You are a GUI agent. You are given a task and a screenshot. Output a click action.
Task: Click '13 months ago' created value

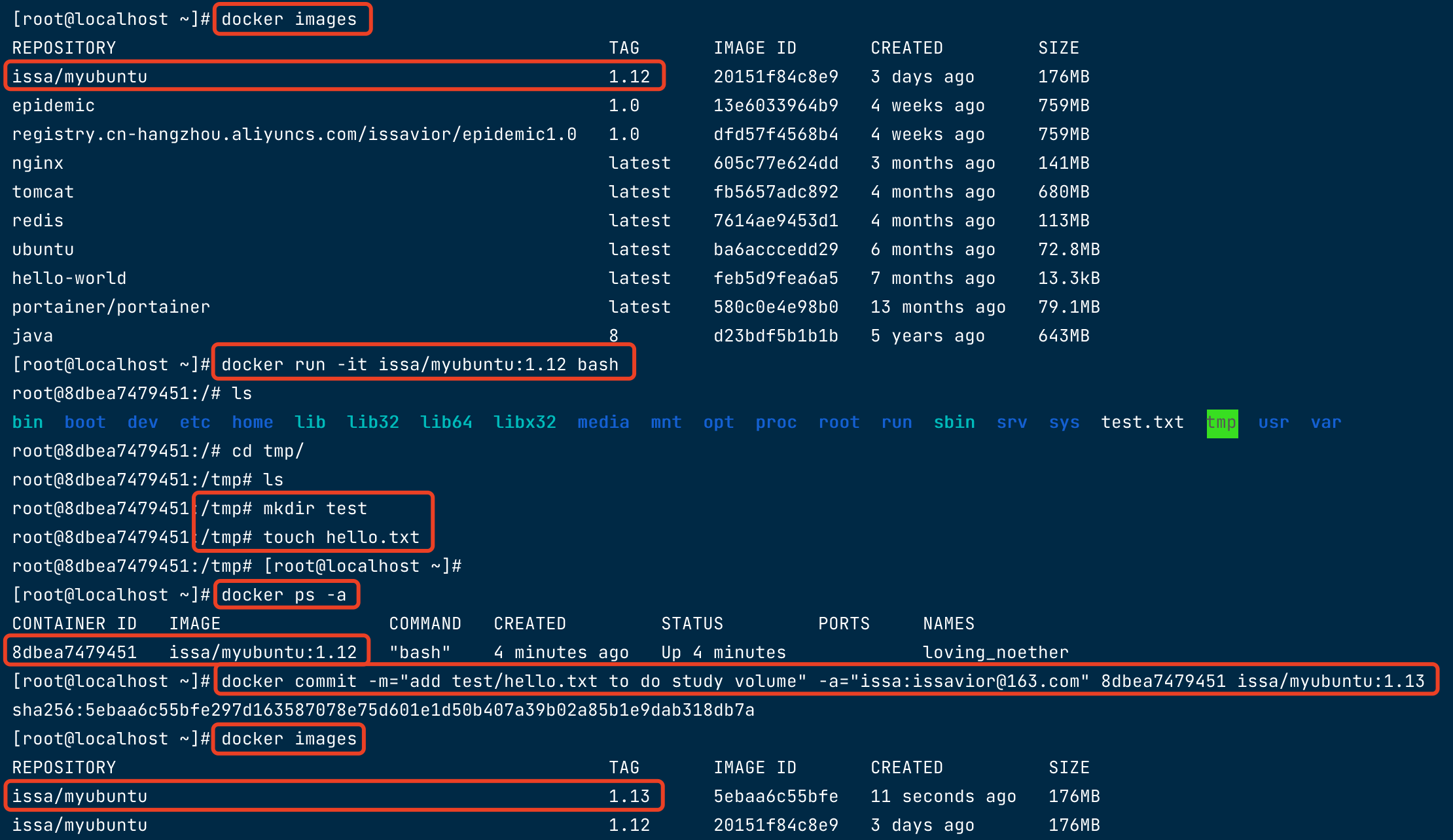click(938, 307)
